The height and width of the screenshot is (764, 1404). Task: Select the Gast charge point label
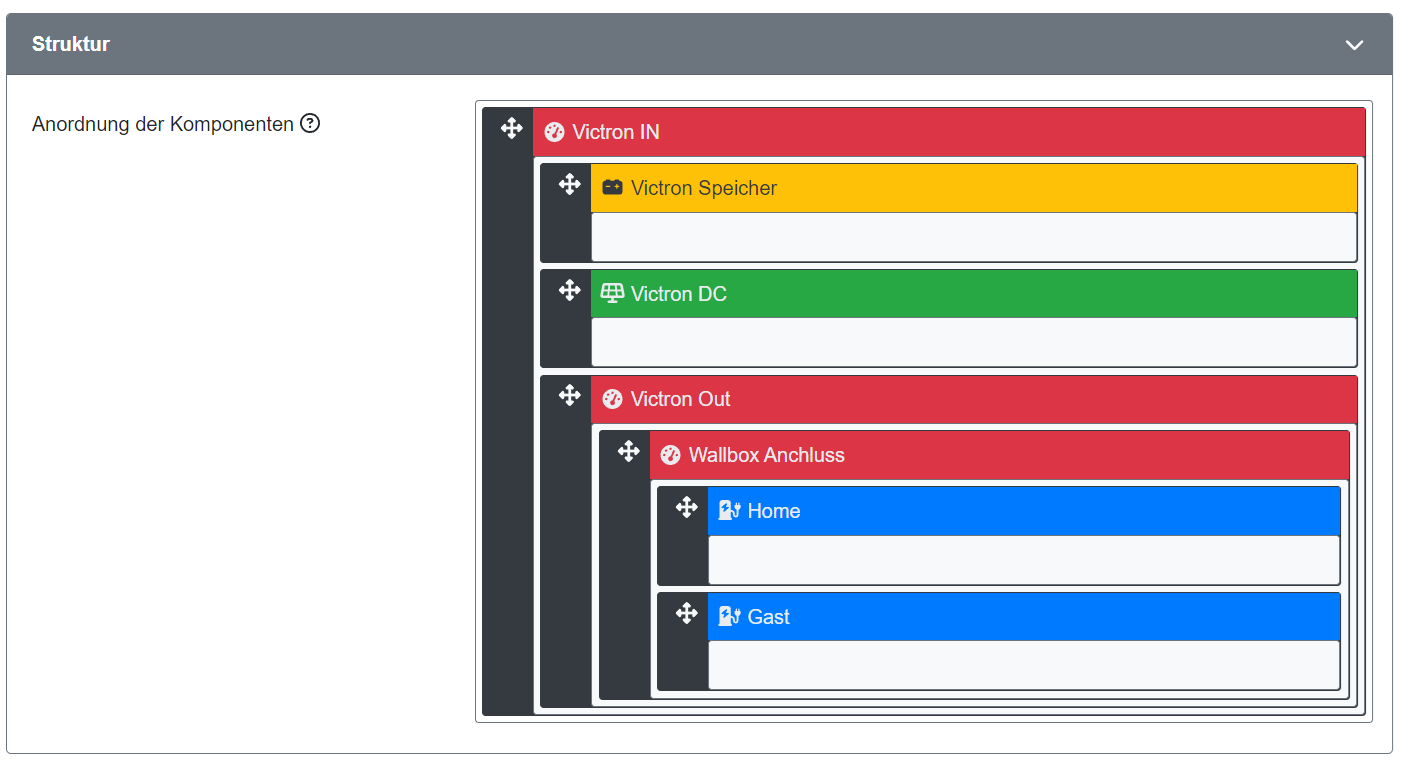(x=768, y=617)
